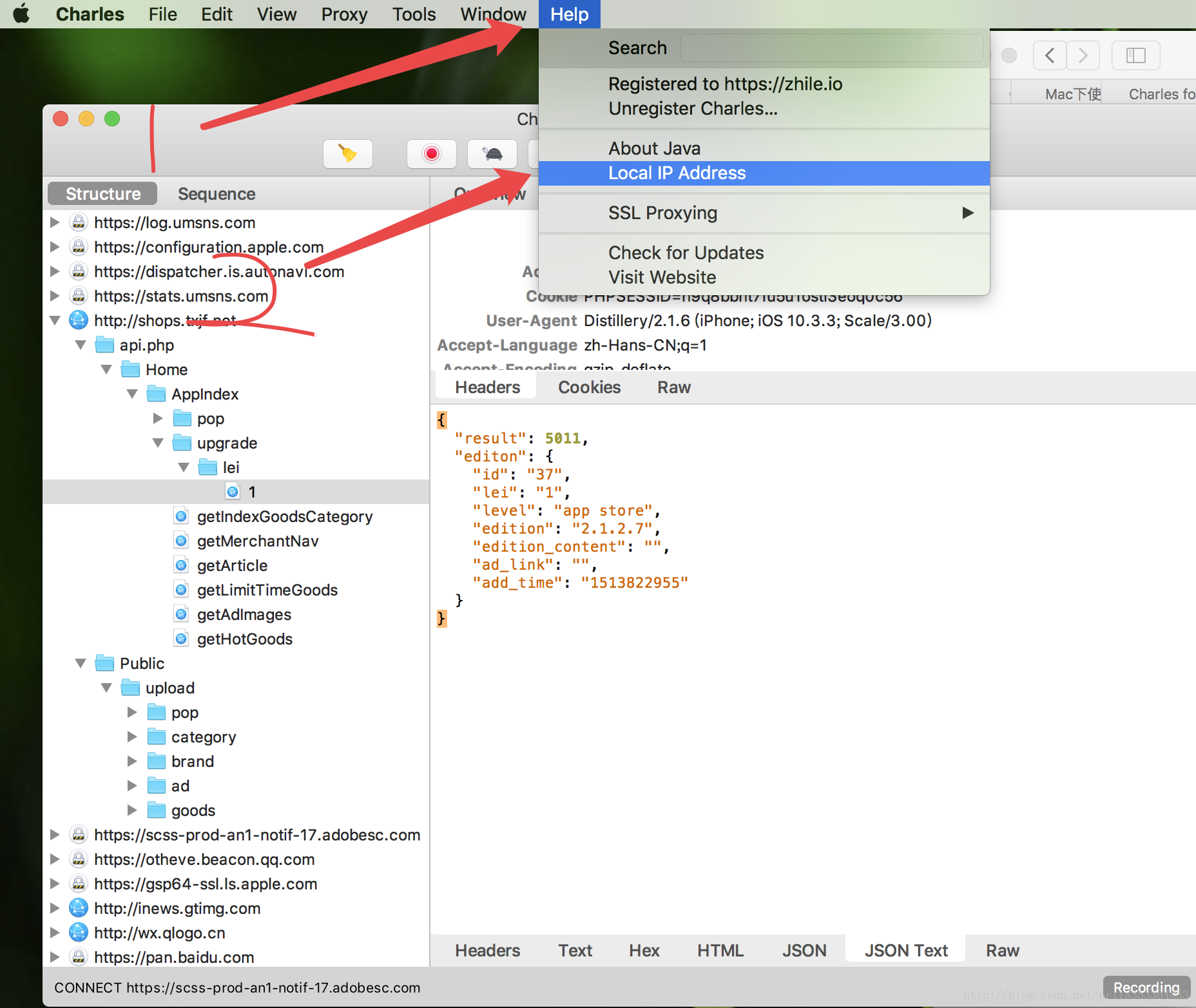Expand the brand folder under upload

132,761
